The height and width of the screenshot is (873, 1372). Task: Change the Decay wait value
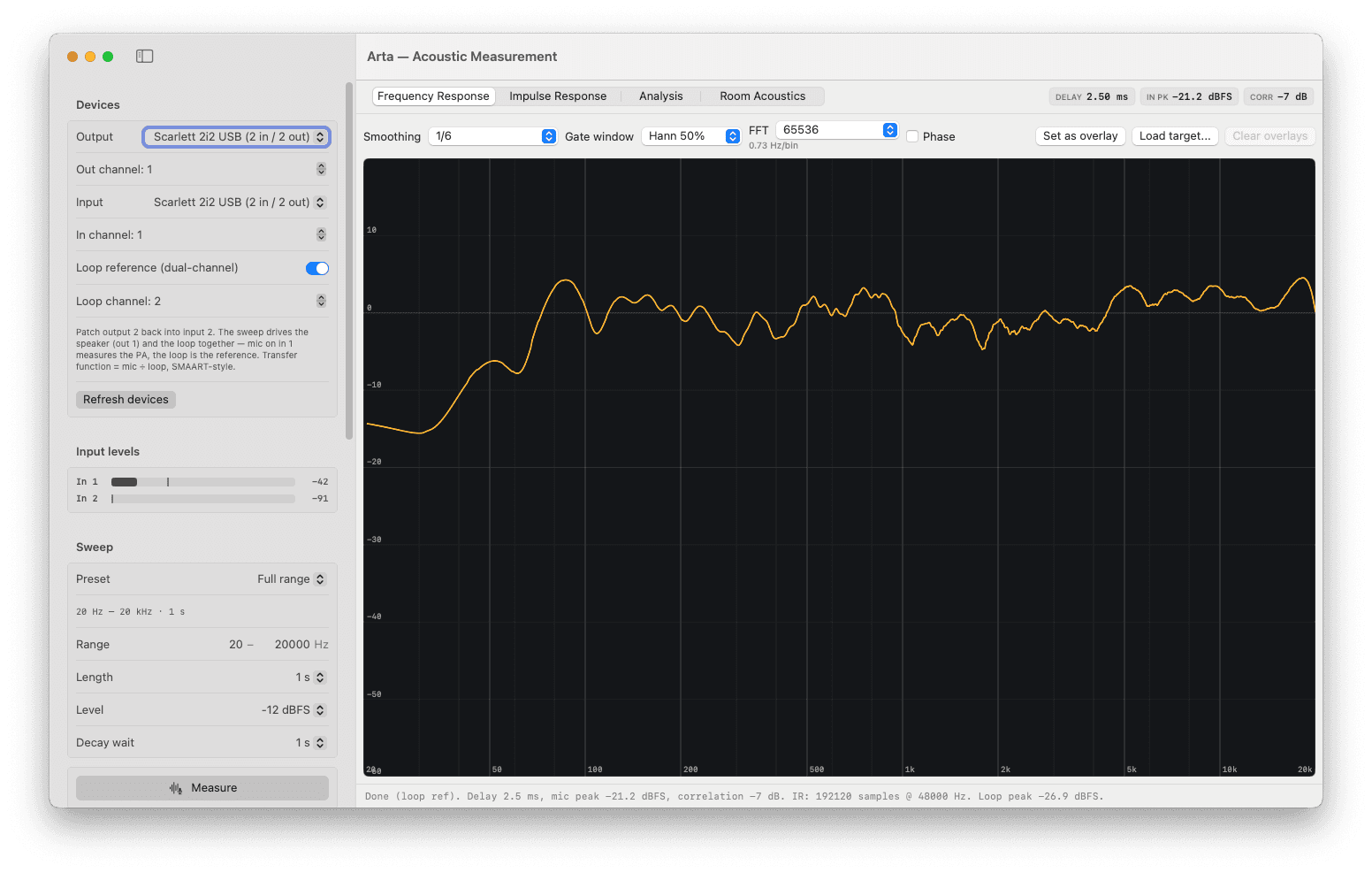(310, 743)
